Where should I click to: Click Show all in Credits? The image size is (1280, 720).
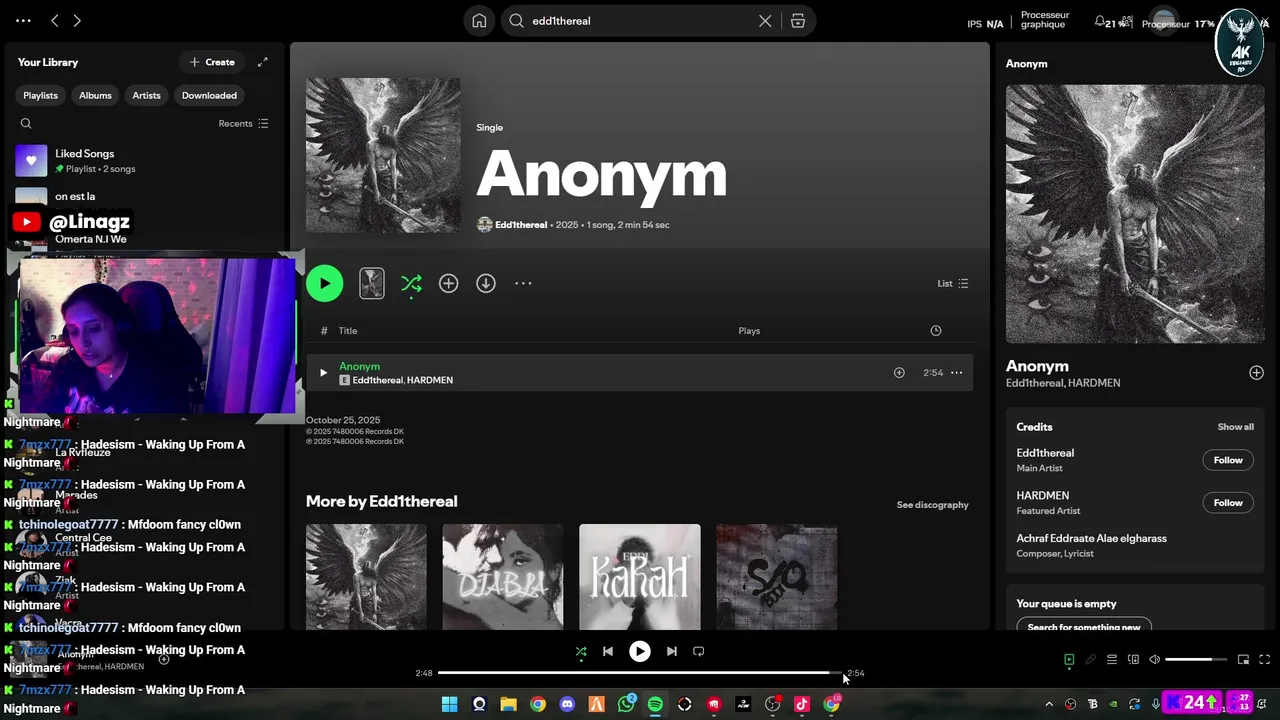1235,427
